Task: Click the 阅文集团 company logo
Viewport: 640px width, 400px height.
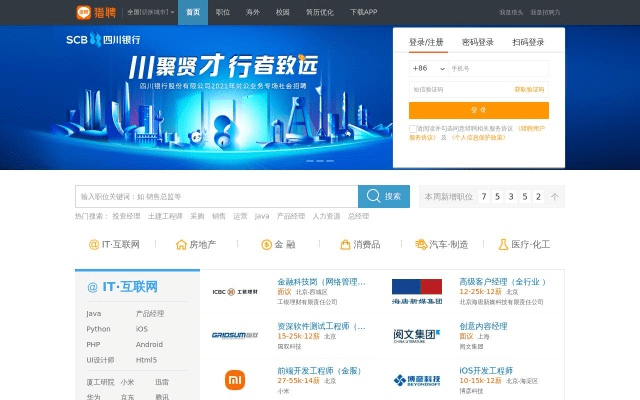Action: coord(417,336)
